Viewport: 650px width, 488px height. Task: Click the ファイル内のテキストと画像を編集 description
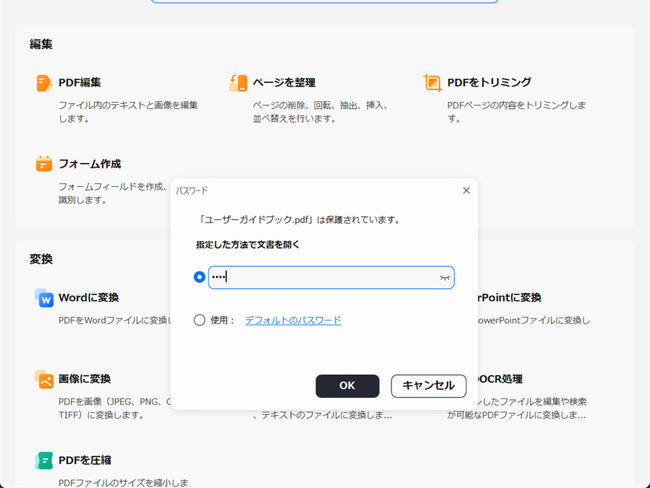click(128, 112)
